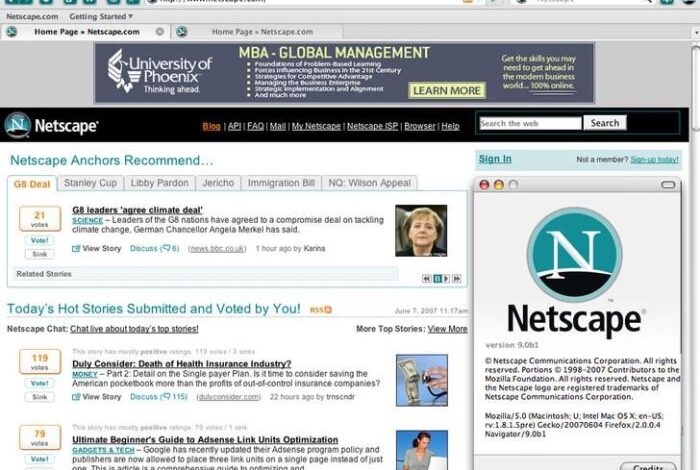Click submitter name Karina
700x470 pixels.
tap(314, 249)
